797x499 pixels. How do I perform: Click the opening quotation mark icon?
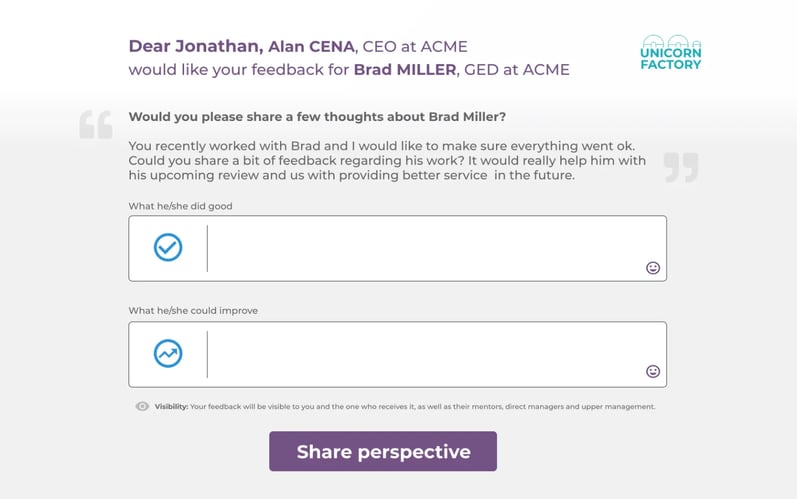(96, 125)
